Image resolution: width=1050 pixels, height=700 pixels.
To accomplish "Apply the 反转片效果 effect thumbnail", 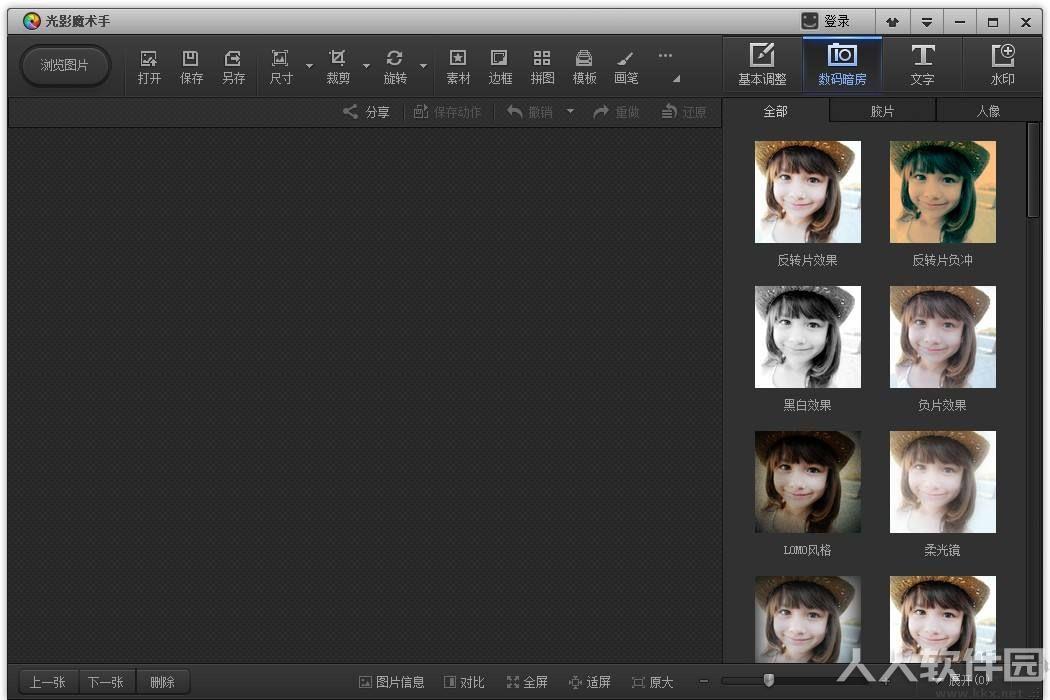I will point(808,192).
